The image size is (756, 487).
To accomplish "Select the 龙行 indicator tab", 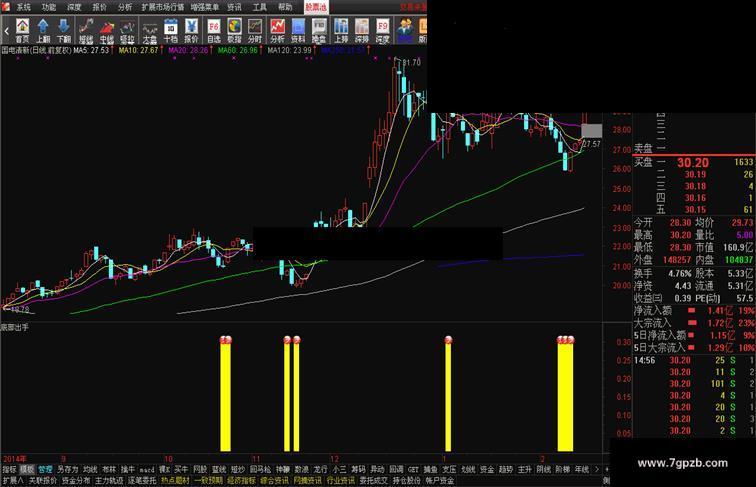I will [320, 469].
